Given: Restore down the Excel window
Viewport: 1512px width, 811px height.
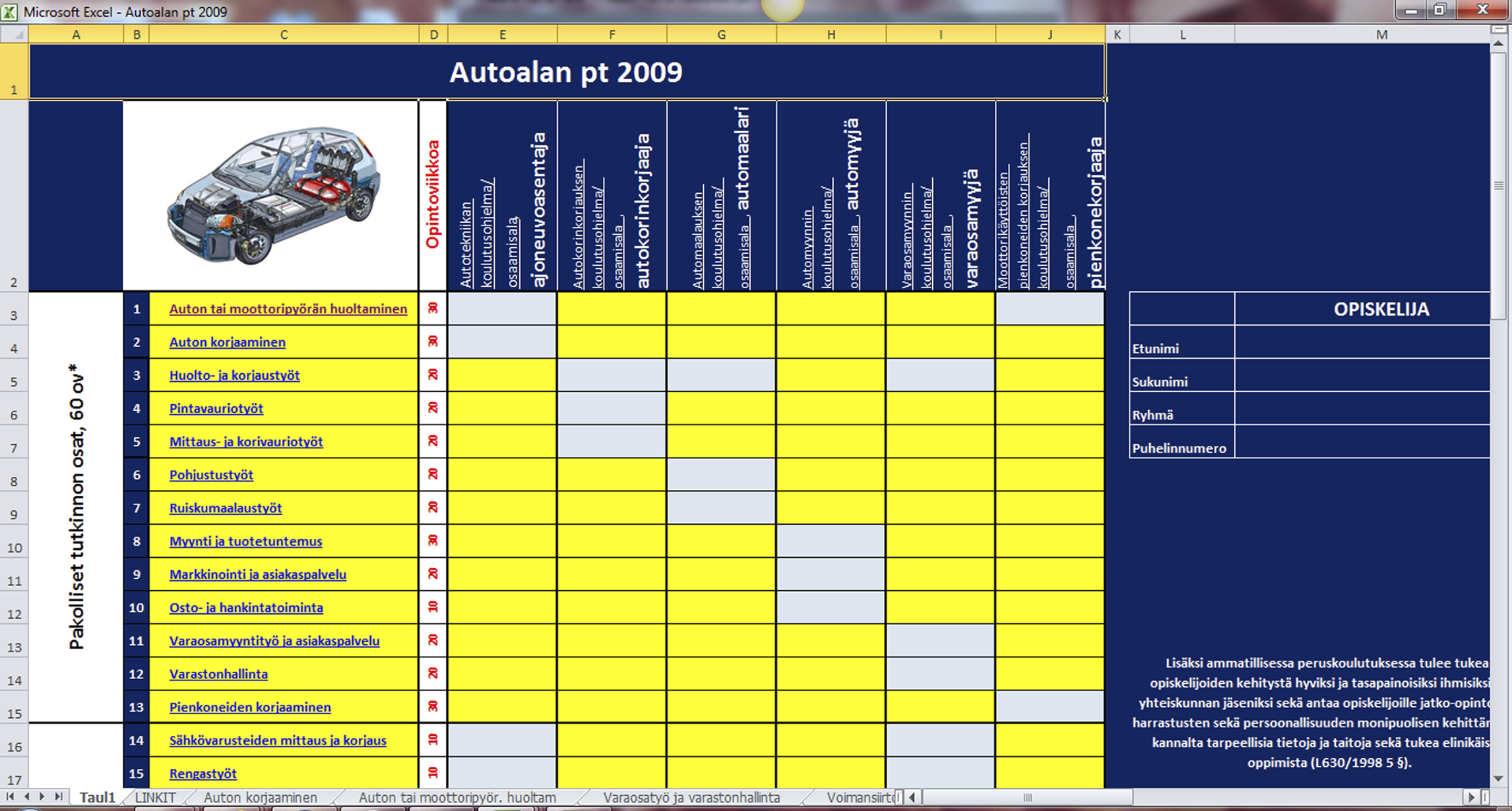Looking at the screenshot, I should point(1440,9).
